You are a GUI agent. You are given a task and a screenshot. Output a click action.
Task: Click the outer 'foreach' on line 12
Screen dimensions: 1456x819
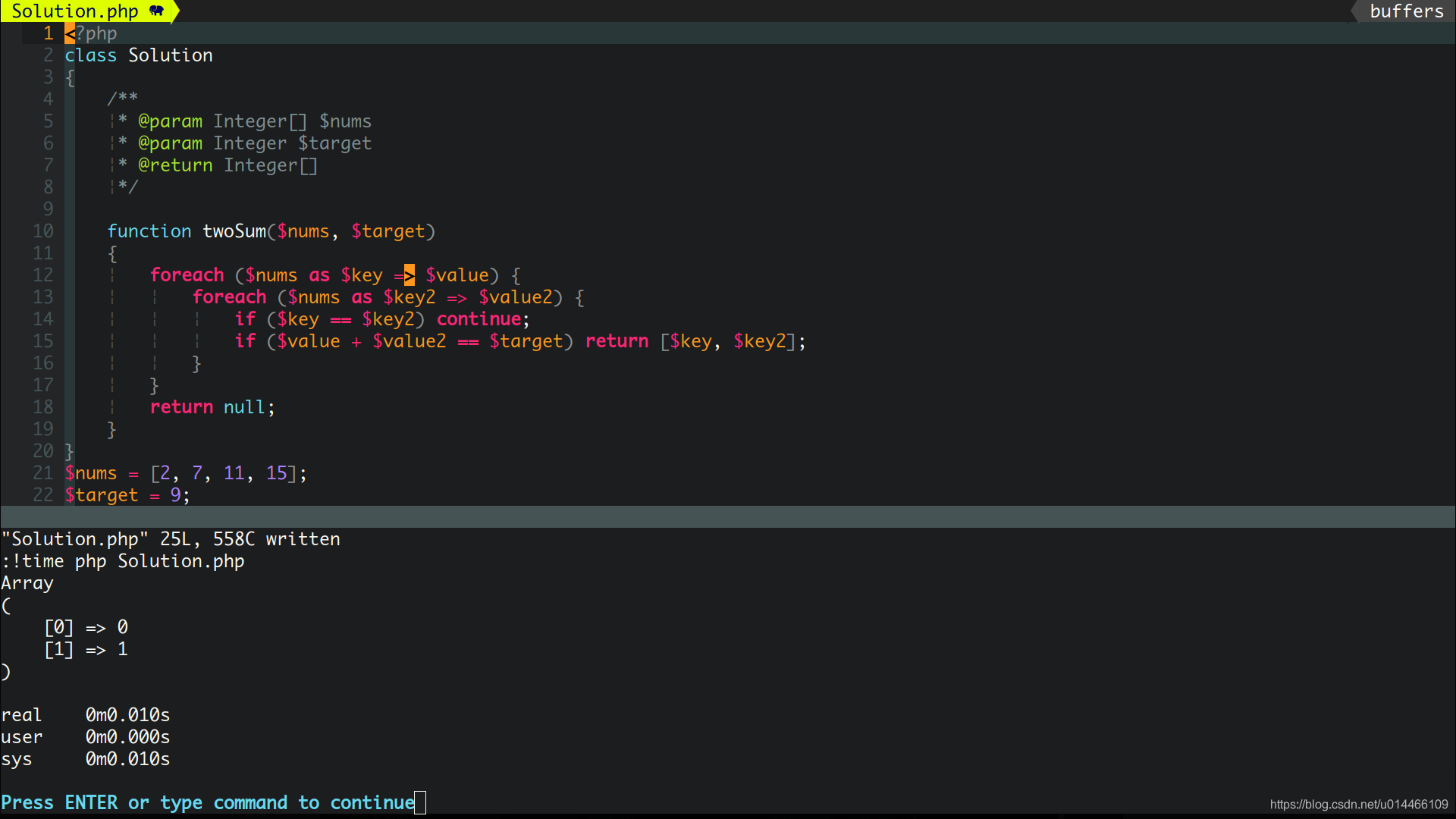tap(187, 275)
